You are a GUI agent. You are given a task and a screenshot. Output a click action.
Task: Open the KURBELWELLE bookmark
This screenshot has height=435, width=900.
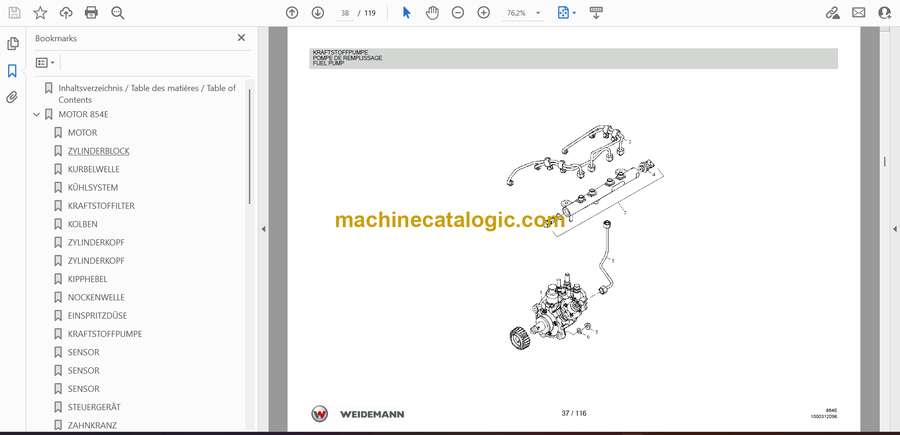tap(94, 169)
